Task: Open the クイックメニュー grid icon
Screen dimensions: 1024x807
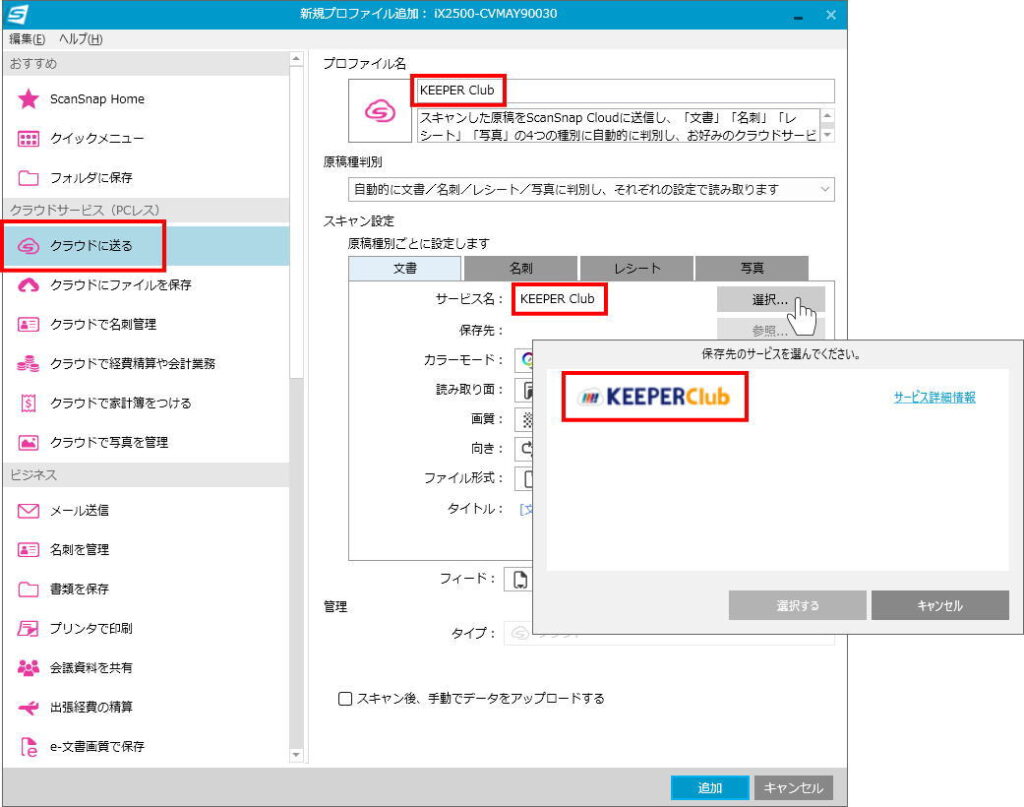Action: (29, 138)
